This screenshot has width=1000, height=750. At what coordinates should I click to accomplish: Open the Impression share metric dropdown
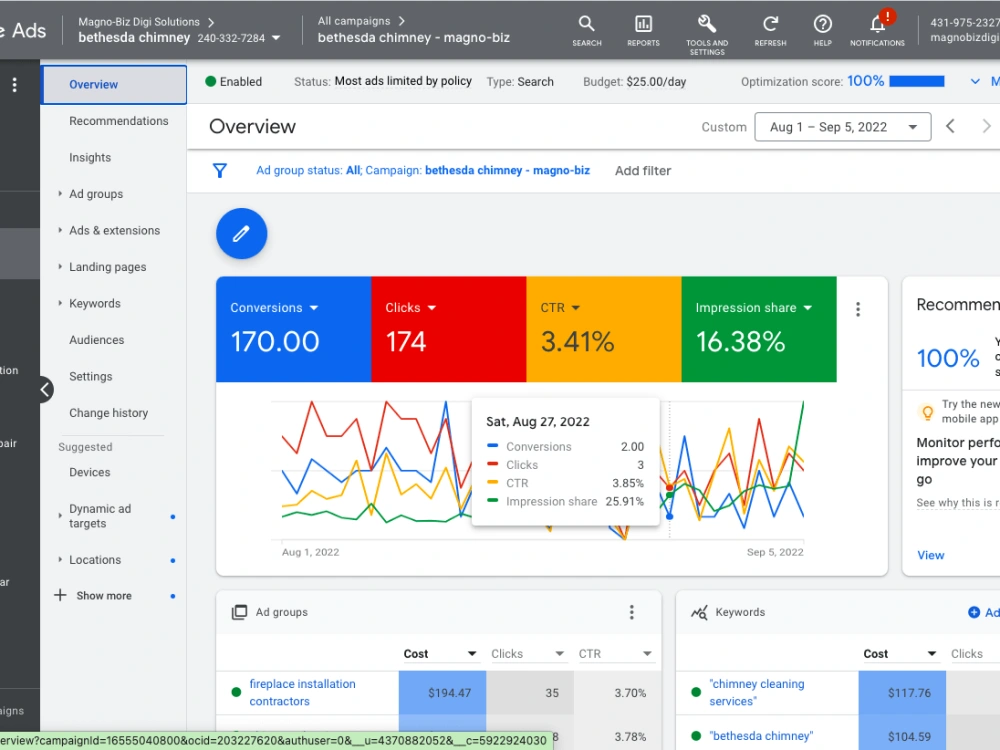807,308
